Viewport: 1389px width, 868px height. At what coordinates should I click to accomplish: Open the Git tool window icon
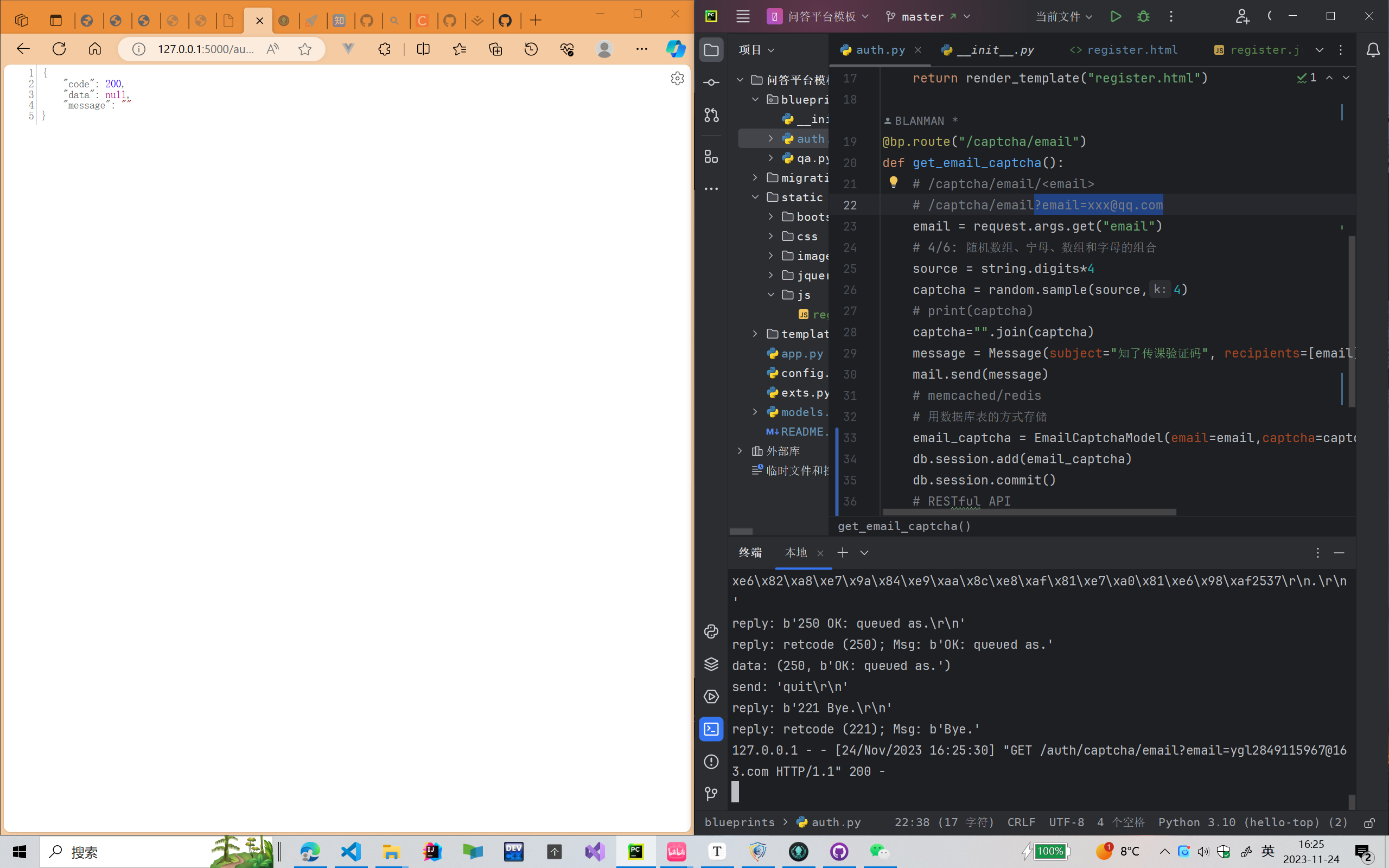[x=711, y=794]
